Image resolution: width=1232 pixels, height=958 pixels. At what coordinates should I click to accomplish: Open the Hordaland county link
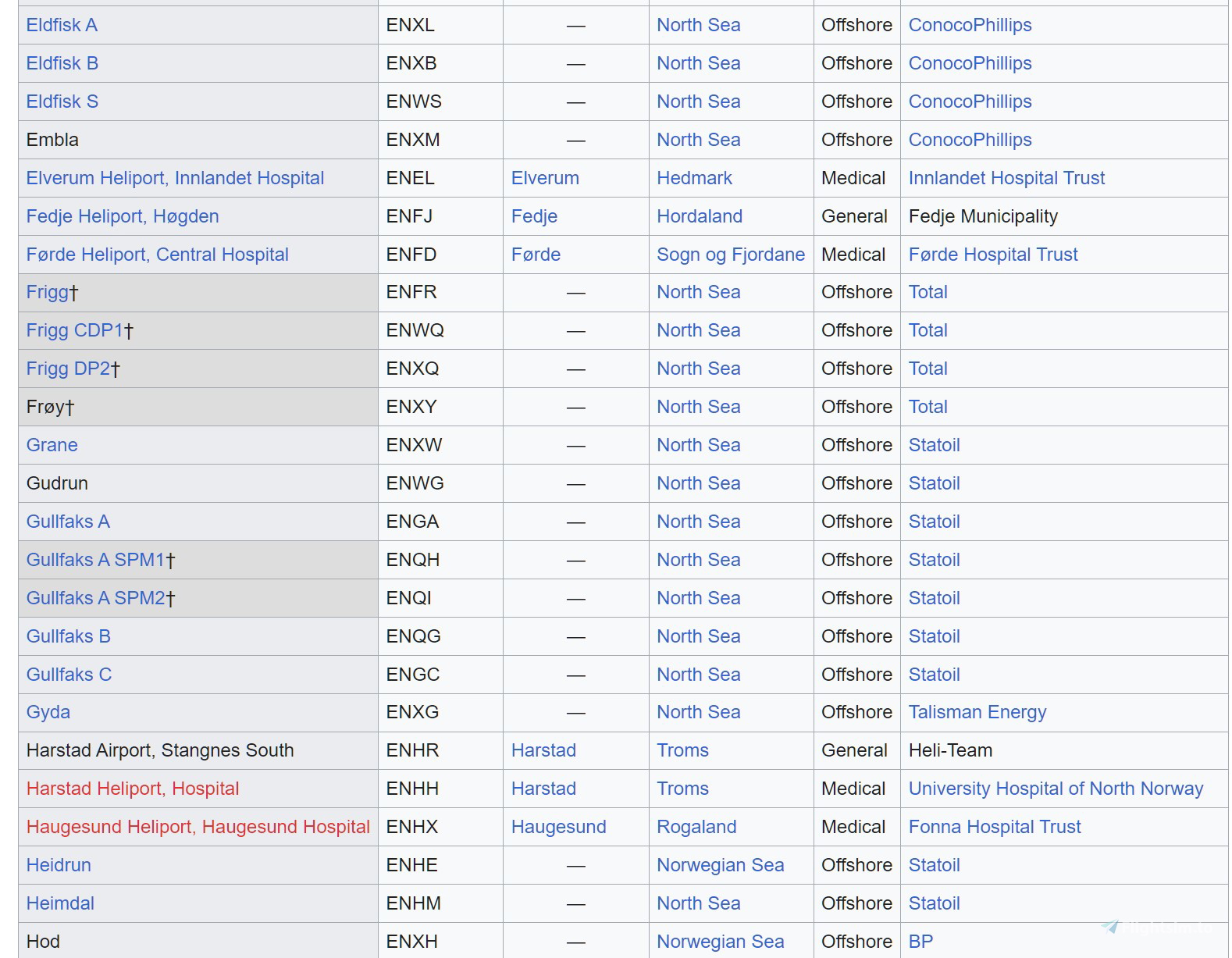pyautogui.click(x=700, y=216)
